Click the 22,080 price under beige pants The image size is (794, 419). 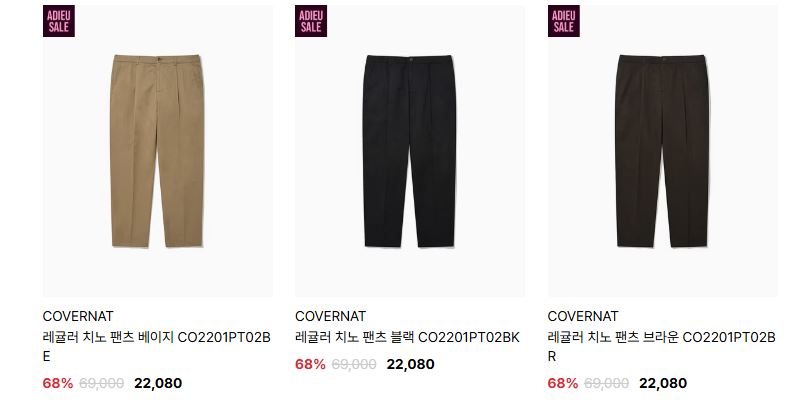(x=158, y=383)
